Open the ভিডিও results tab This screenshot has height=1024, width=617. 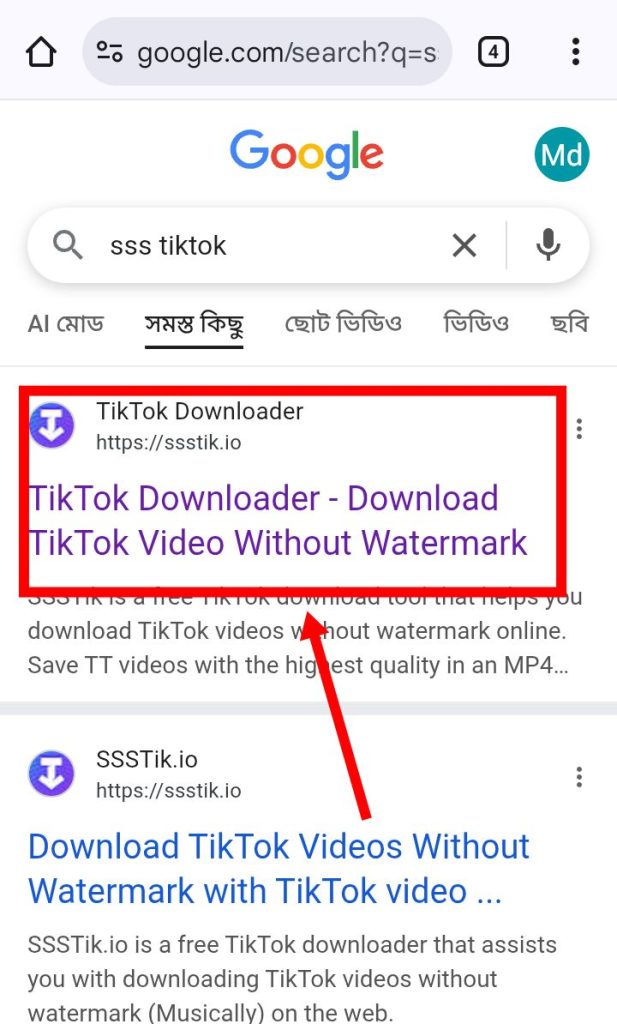(x=475, y=323)
